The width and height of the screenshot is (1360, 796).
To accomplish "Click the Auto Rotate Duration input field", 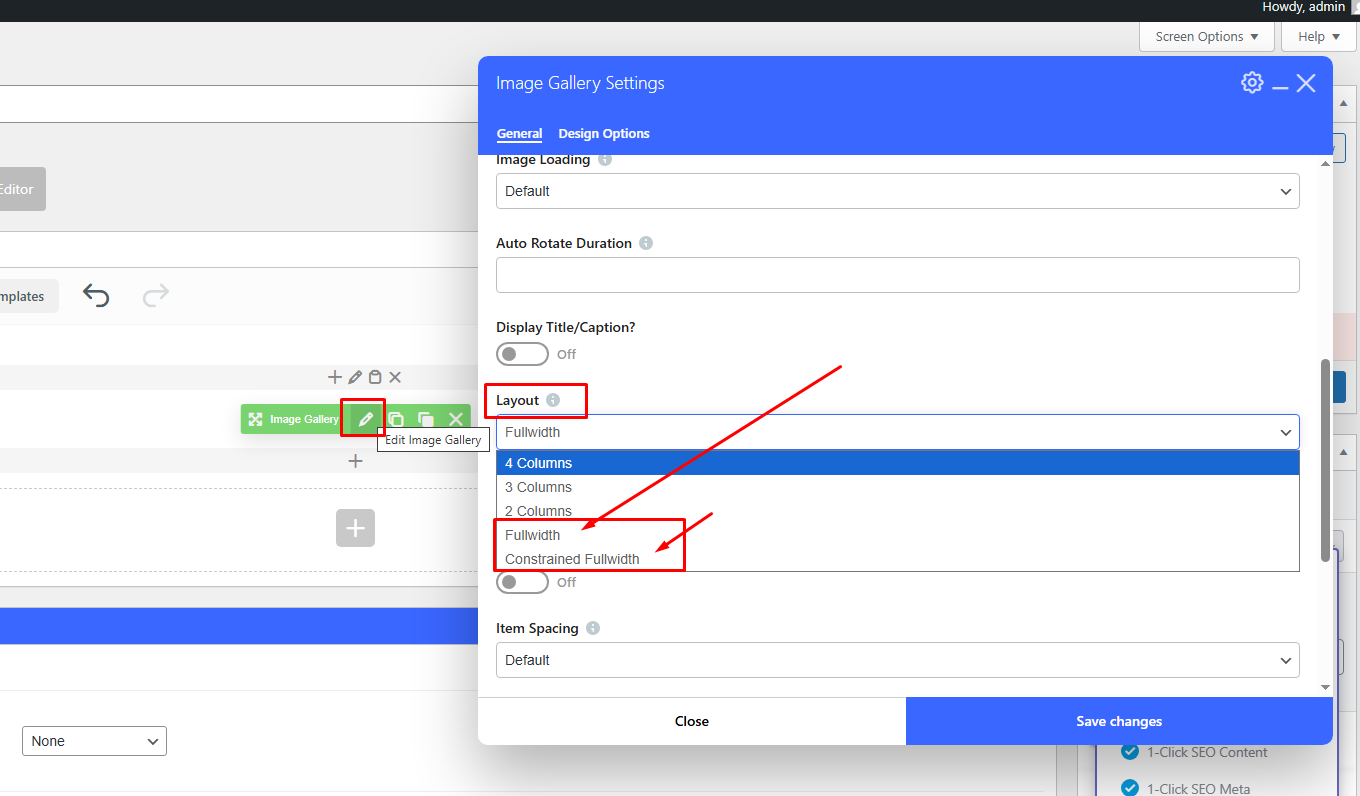I will pyautogui.click(x=897, y=275).
